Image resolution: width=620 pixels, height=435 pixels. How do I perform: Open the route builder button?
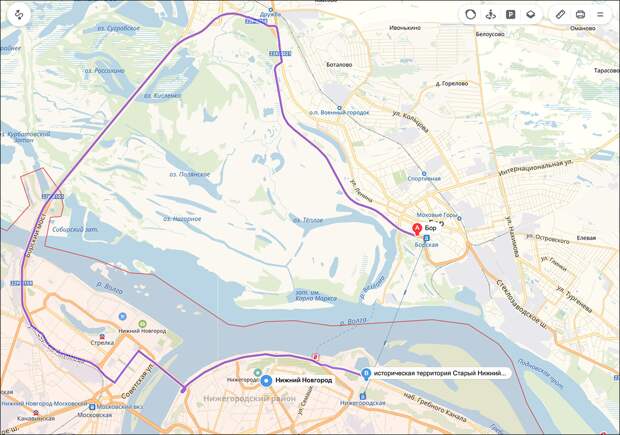point(19,15)
